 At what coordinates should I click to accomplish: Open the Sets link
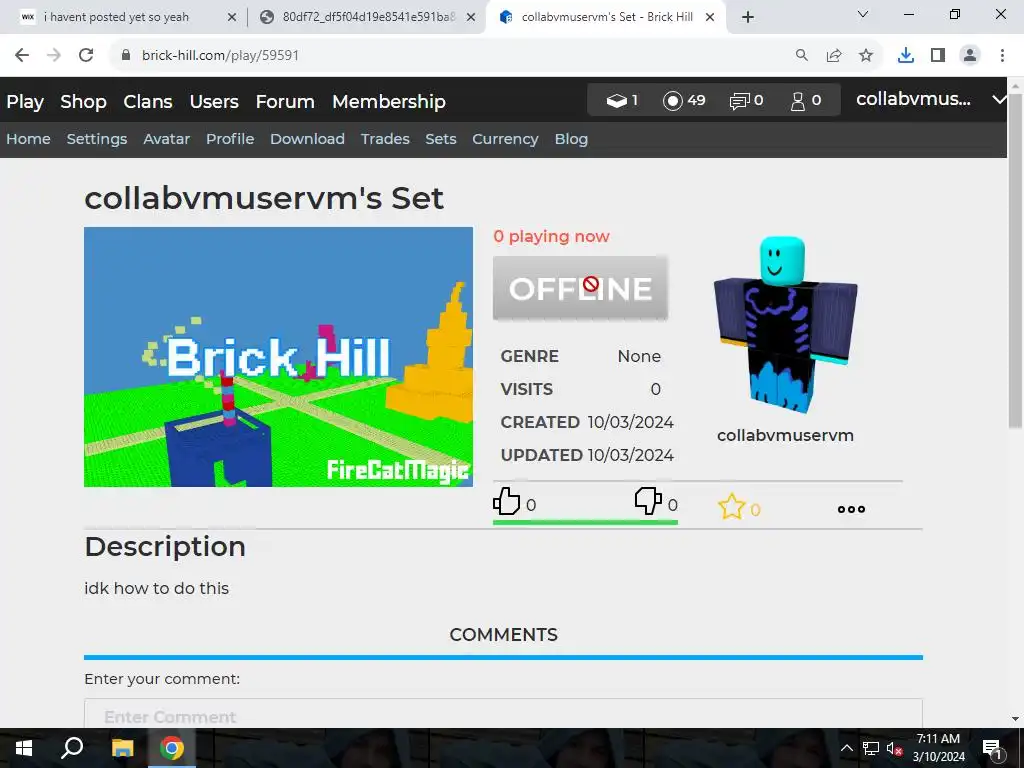[x=441, y=139]
